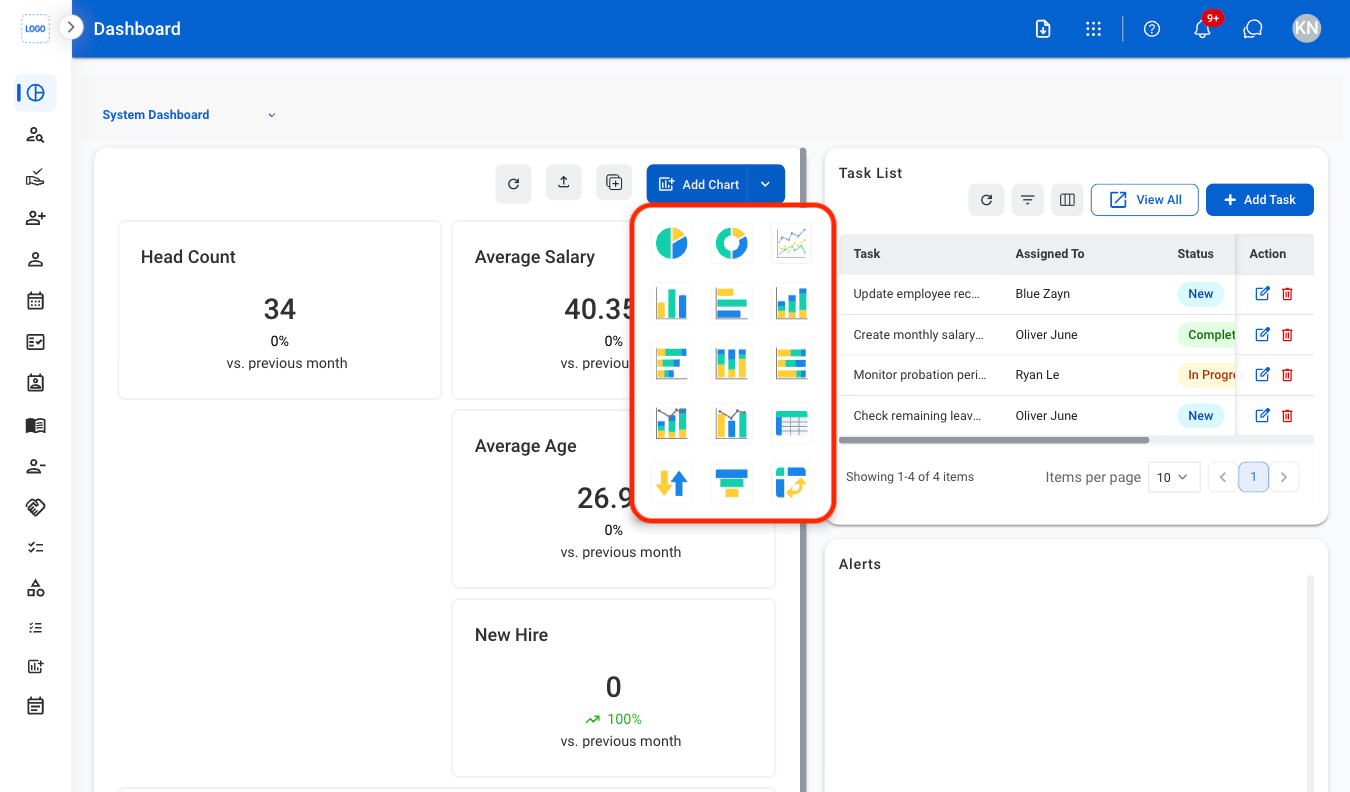The image size is (1350, 792).
Task: Expand the sidebar with the arrow button
Action: pos(70,27)
